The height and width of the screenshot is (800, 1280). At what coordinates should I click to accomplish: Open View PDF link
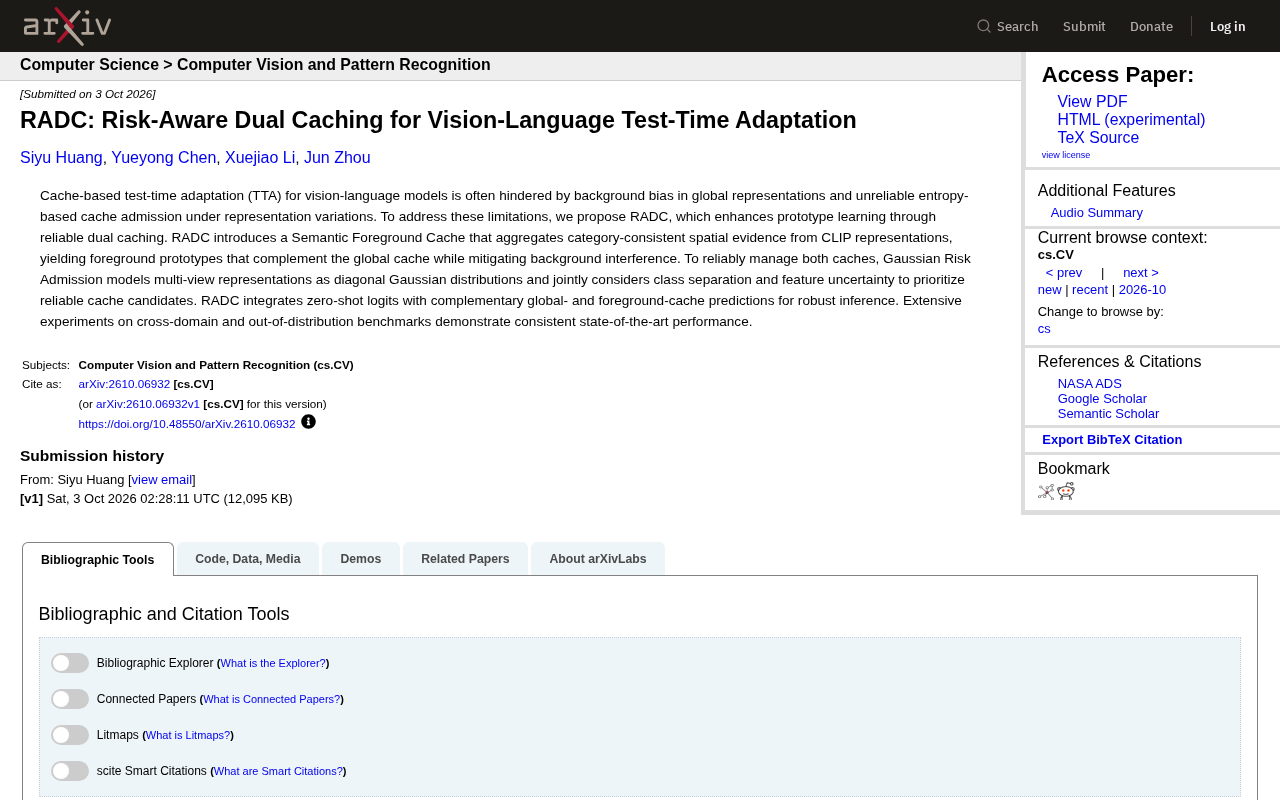1092,102
